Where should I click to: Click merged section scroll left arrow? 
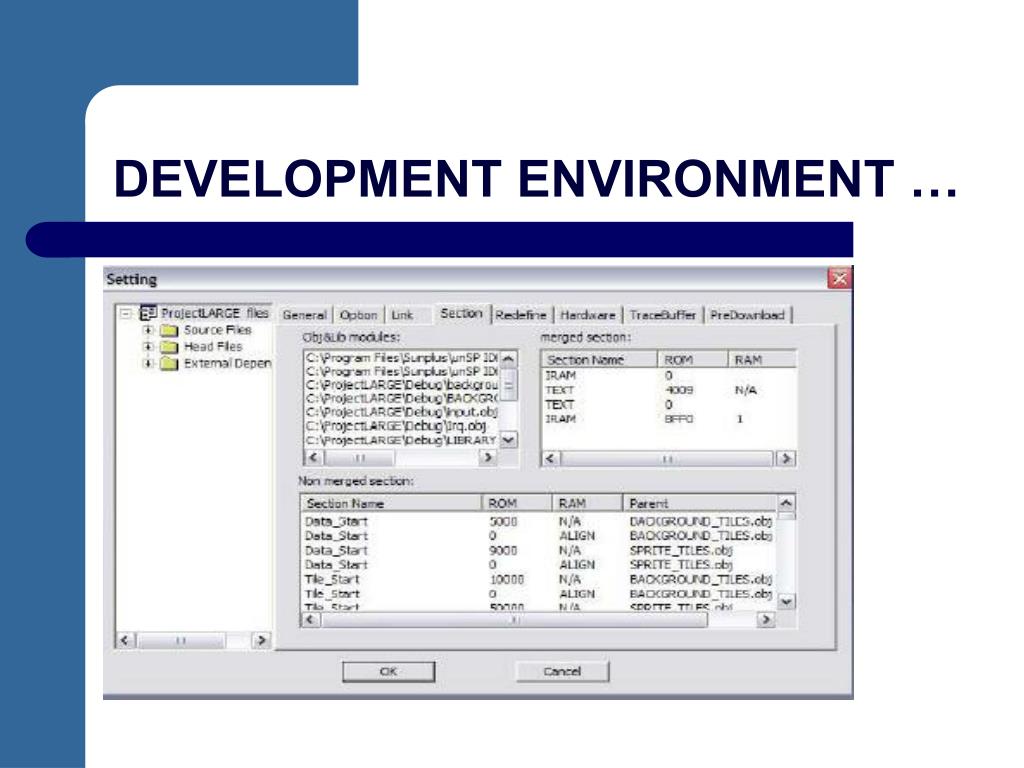(x=551, y=458)
